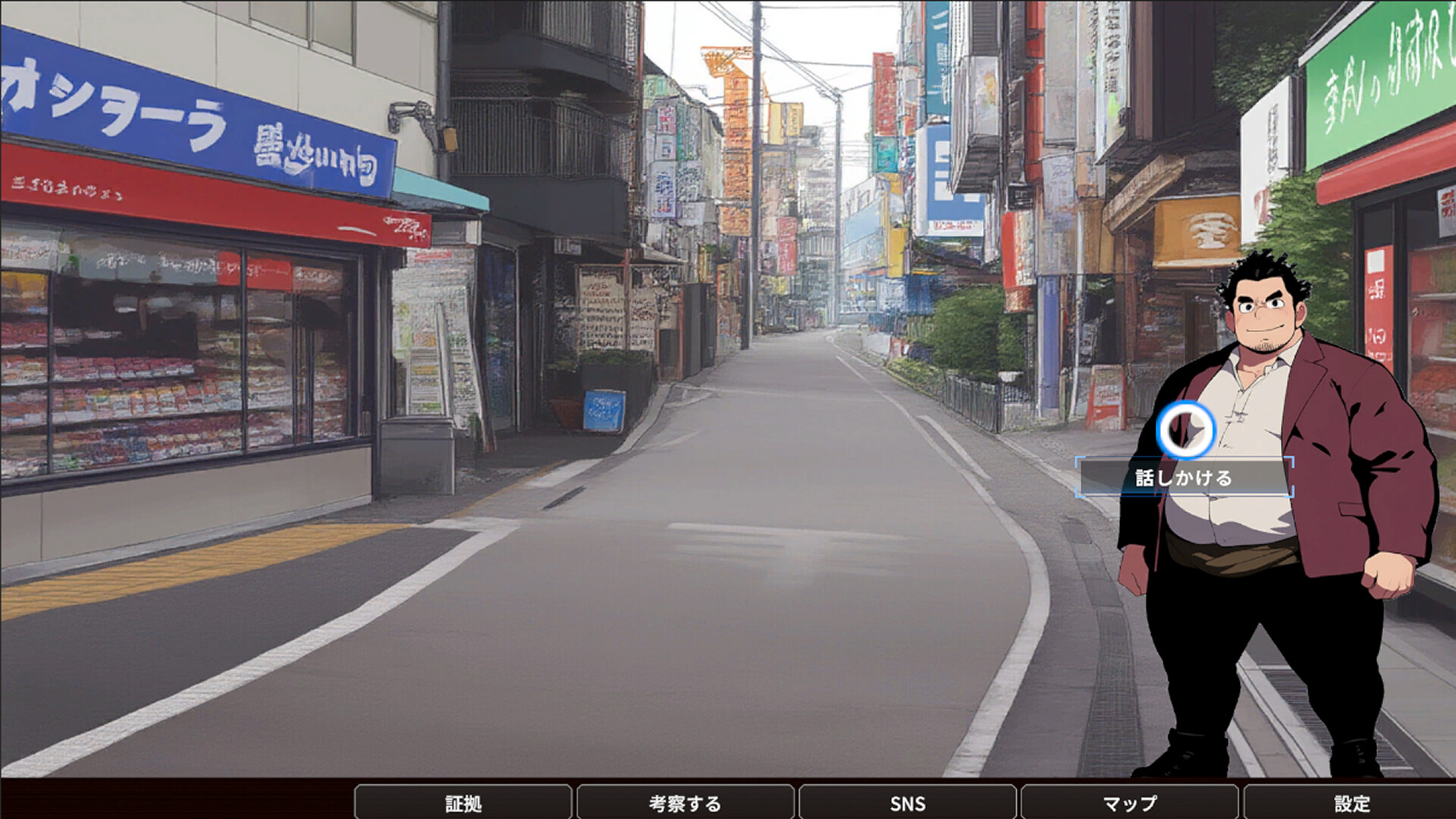
Task: Switch to the SNS tab in the bottom bar
Action: point(907,802)
